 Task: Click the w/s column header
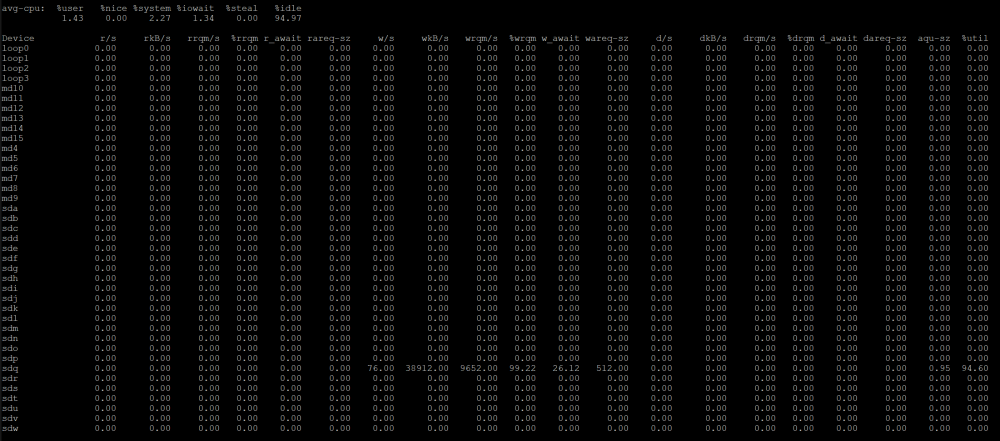point(386,38)
